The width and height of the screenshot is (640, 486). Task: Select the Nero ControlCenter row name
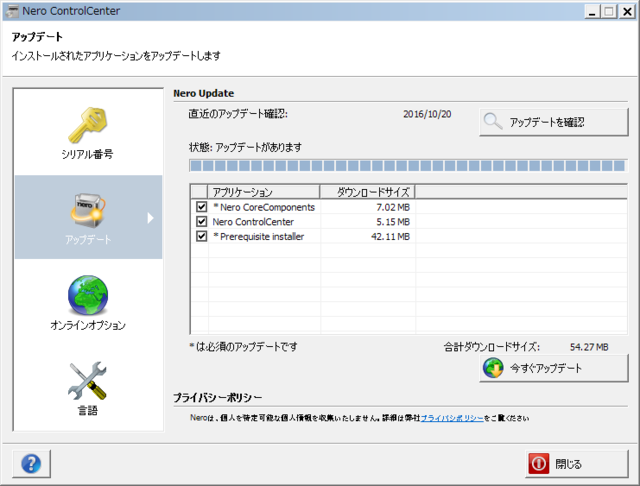click(253, 222)
